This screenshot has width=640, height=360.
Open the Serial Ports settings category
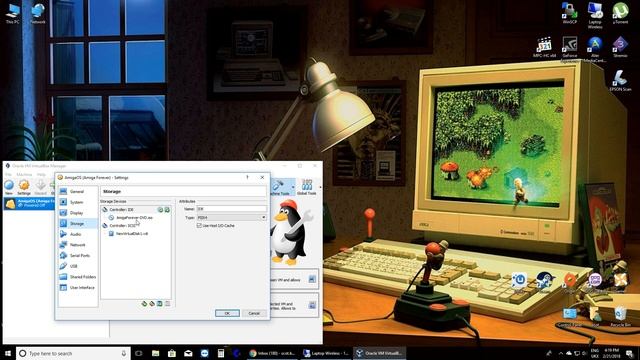click(x=77, y=255)
